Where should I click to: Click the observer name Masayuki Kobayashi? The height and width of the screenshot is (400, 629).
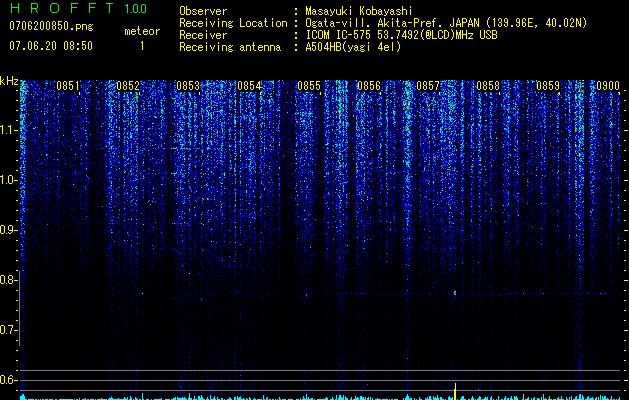[359, 11]
